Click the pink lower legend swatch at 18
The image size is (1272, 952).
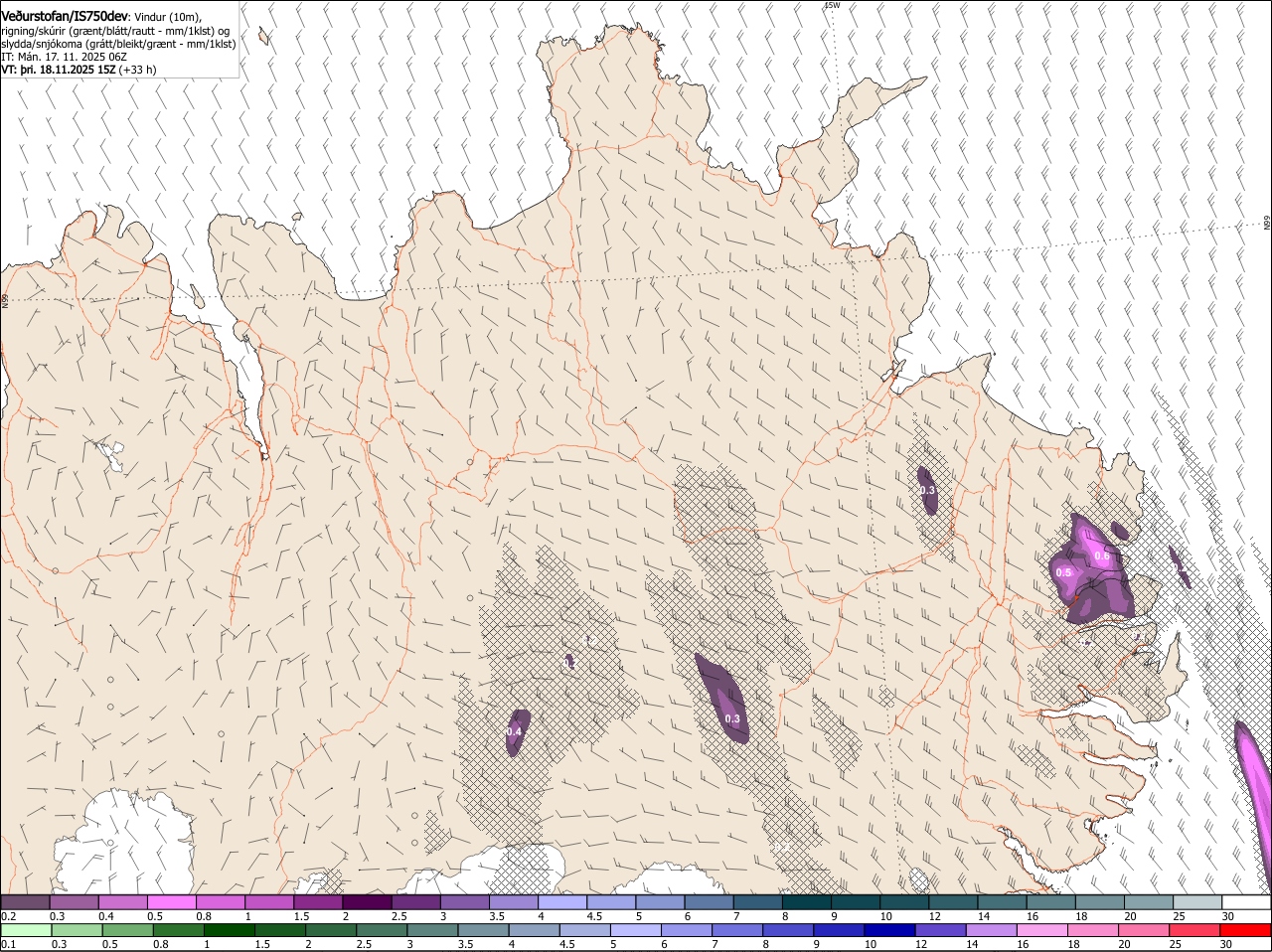point(1094,930)
